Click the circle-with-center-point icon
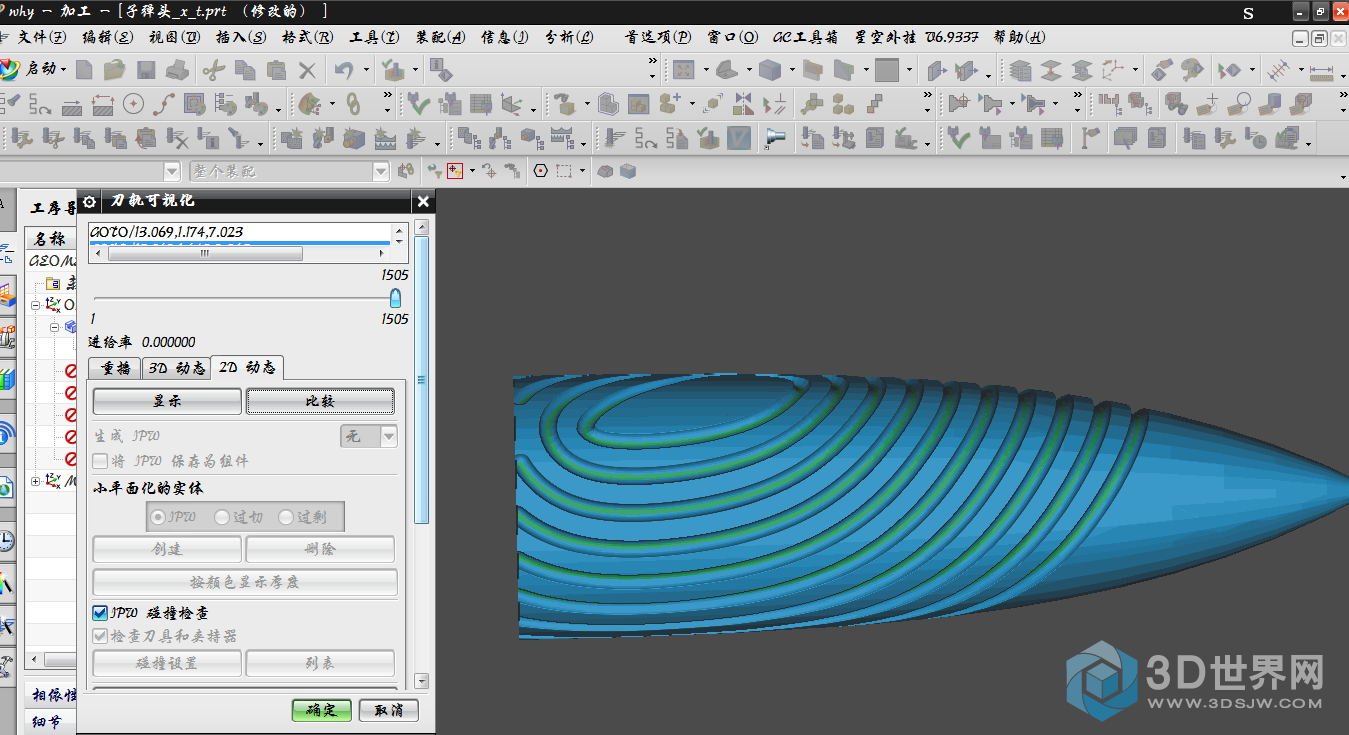The width and height of the screenshot is (1349, 735). [133, 103]
